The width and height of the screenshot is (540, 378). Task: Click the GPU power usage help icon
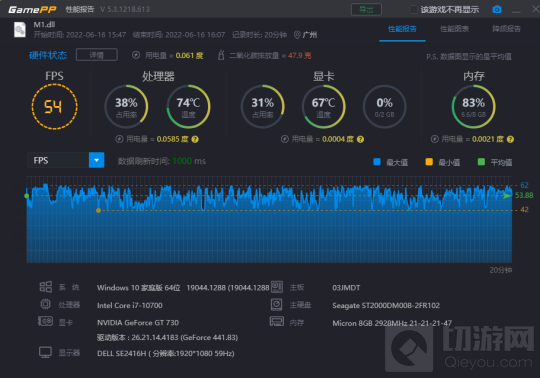click(360, 139)
